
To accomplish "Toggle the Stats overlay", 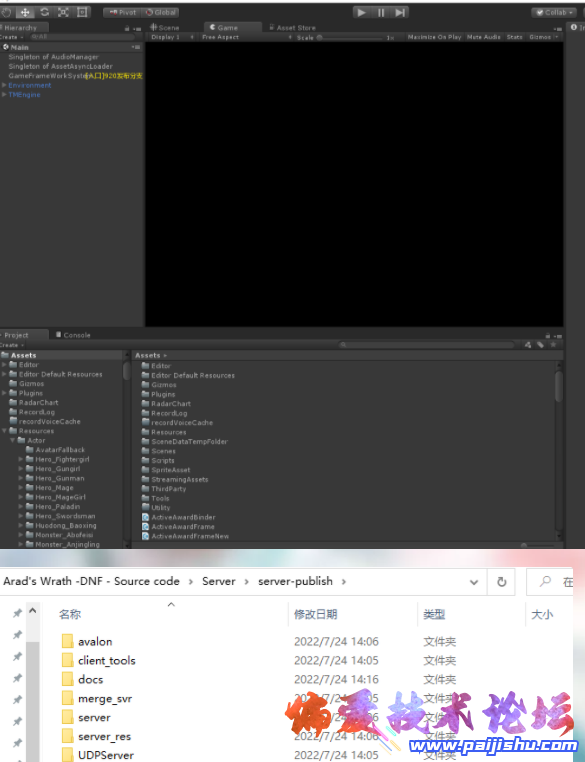I will pyautogui.click(x=515, y=37).
